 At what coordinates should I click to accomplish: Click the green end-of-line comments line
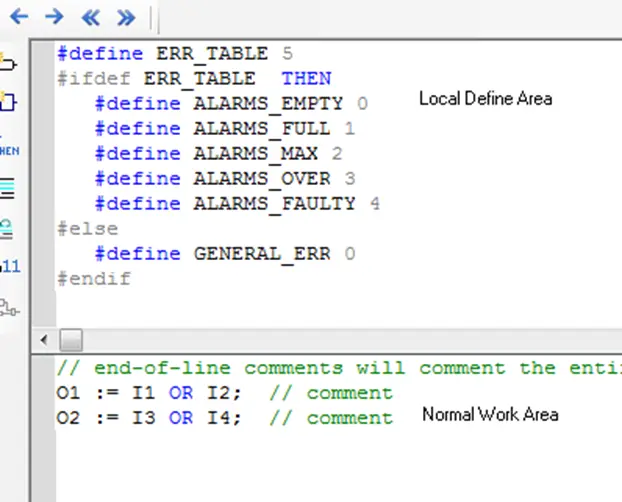point(339,368)
